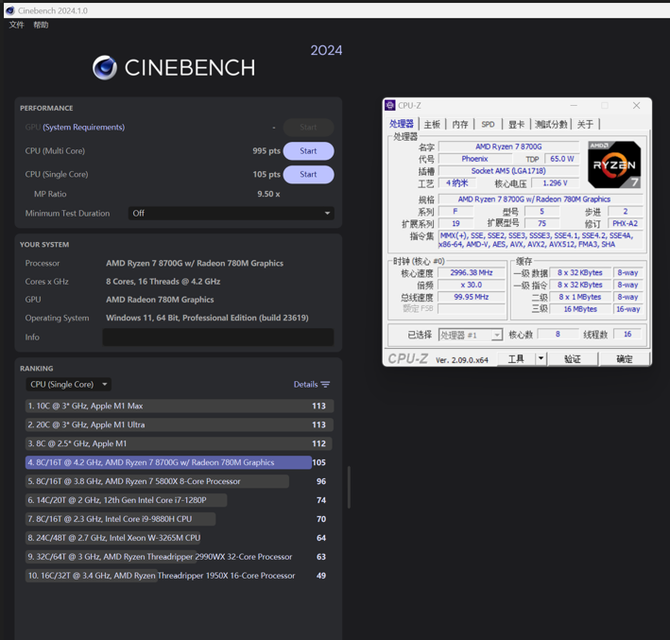The image size is (670, 640).
Task: Open the CPU (Single Core) ranking dropdown
Action: 68,385
